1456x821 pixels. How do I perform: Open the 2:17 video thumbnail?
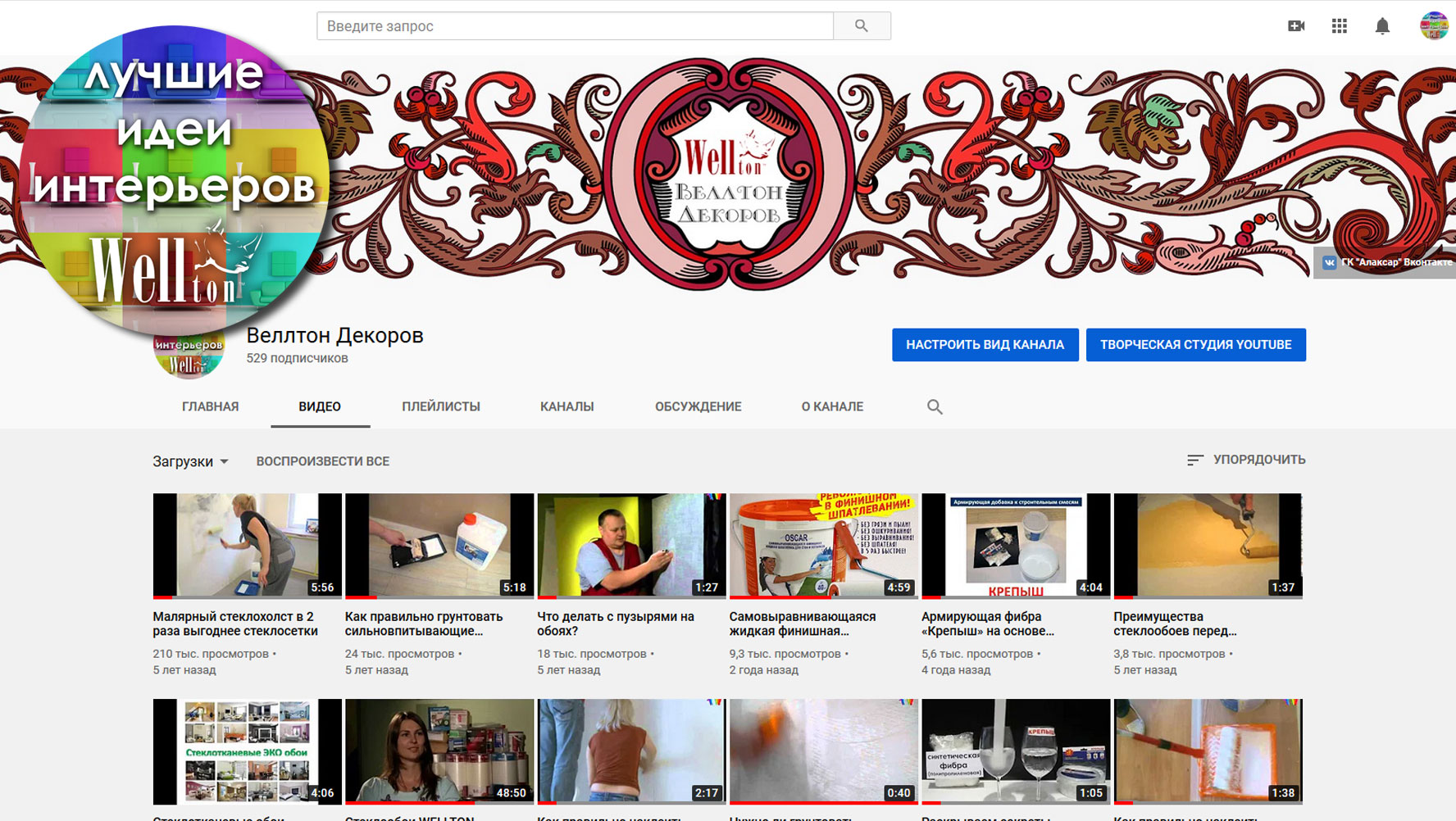pyautogui.click(x=631, y=751)
